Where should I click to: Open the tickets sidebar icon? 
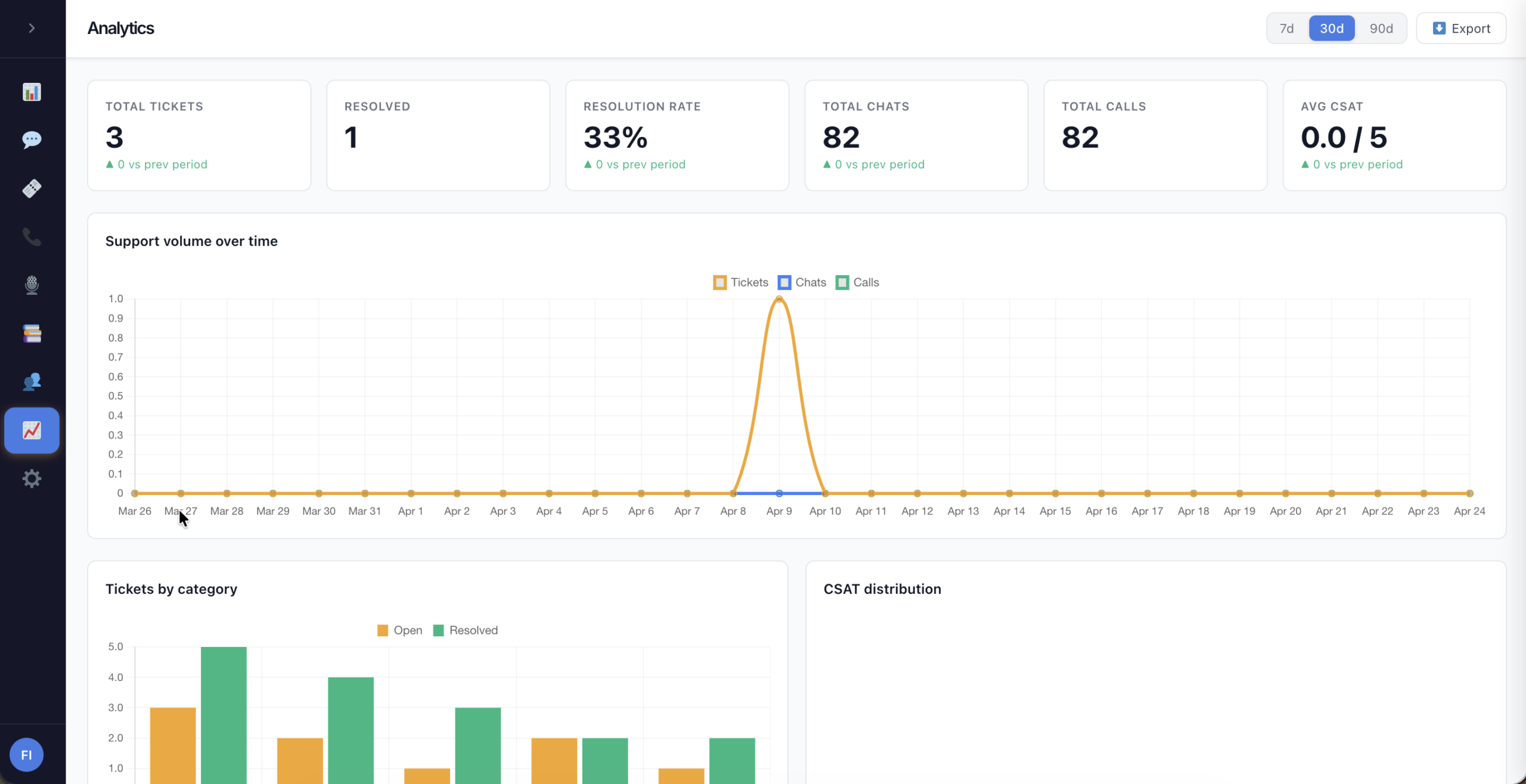tap(32, 188)
